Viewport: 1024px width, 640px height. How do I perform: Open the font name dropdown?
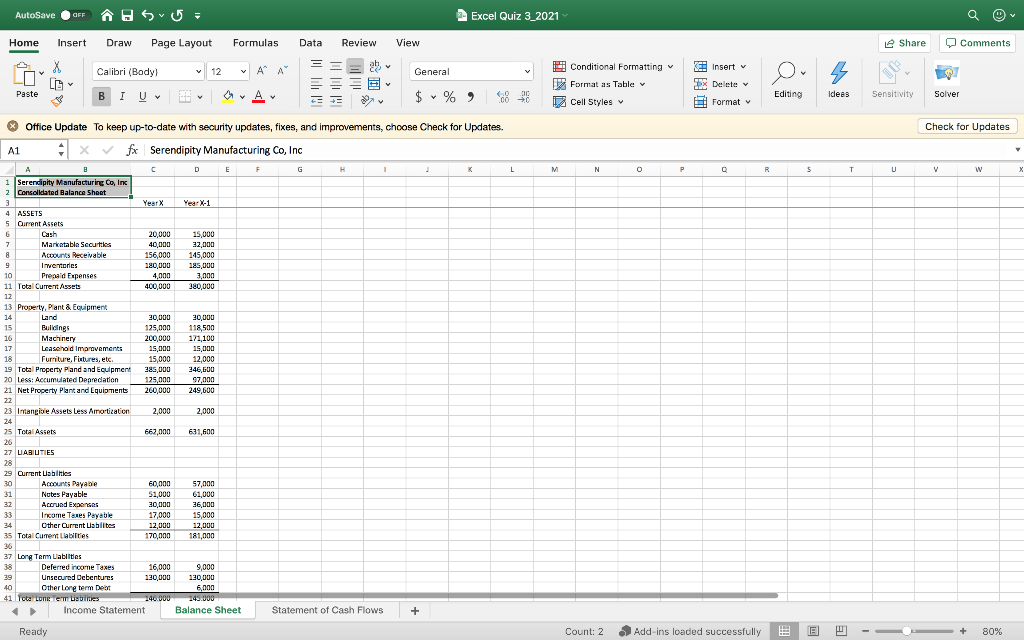198,71
